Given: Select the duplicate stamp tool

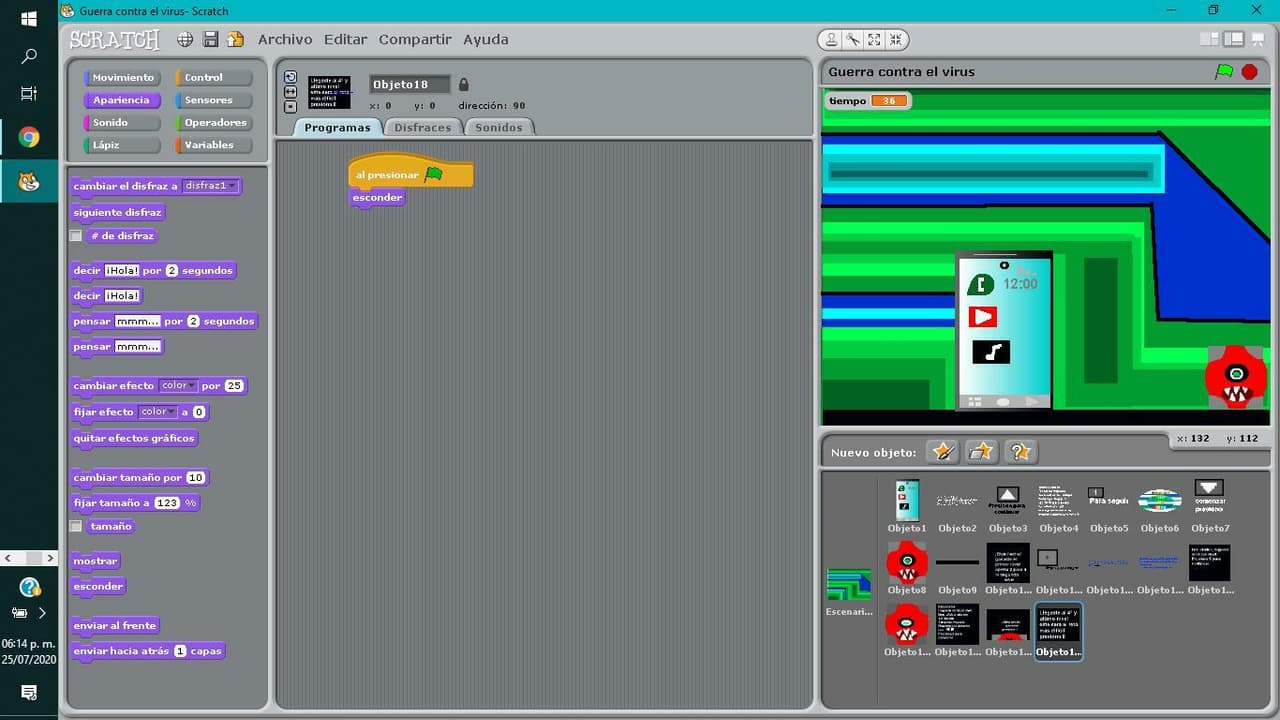Looking at the screenshot, I should click(831, 40).
